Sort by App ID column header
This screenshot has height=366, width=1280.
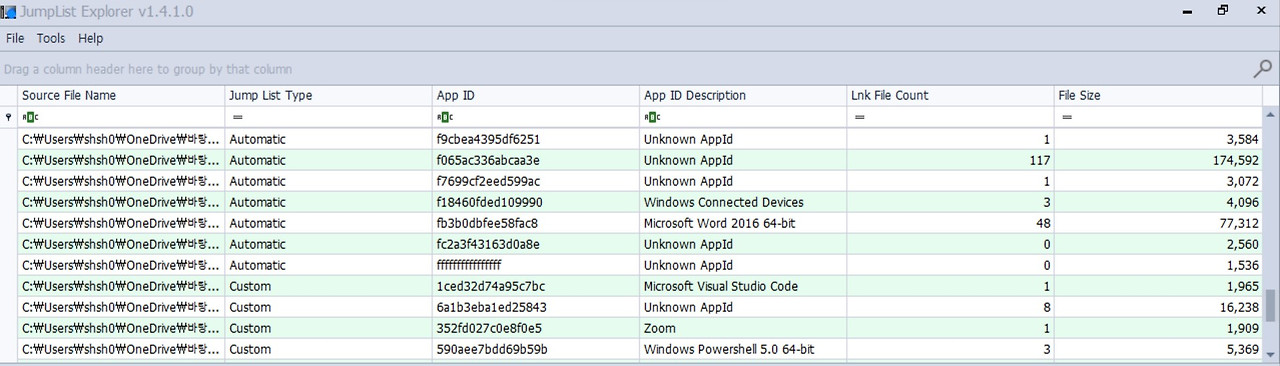click(536, 96)
